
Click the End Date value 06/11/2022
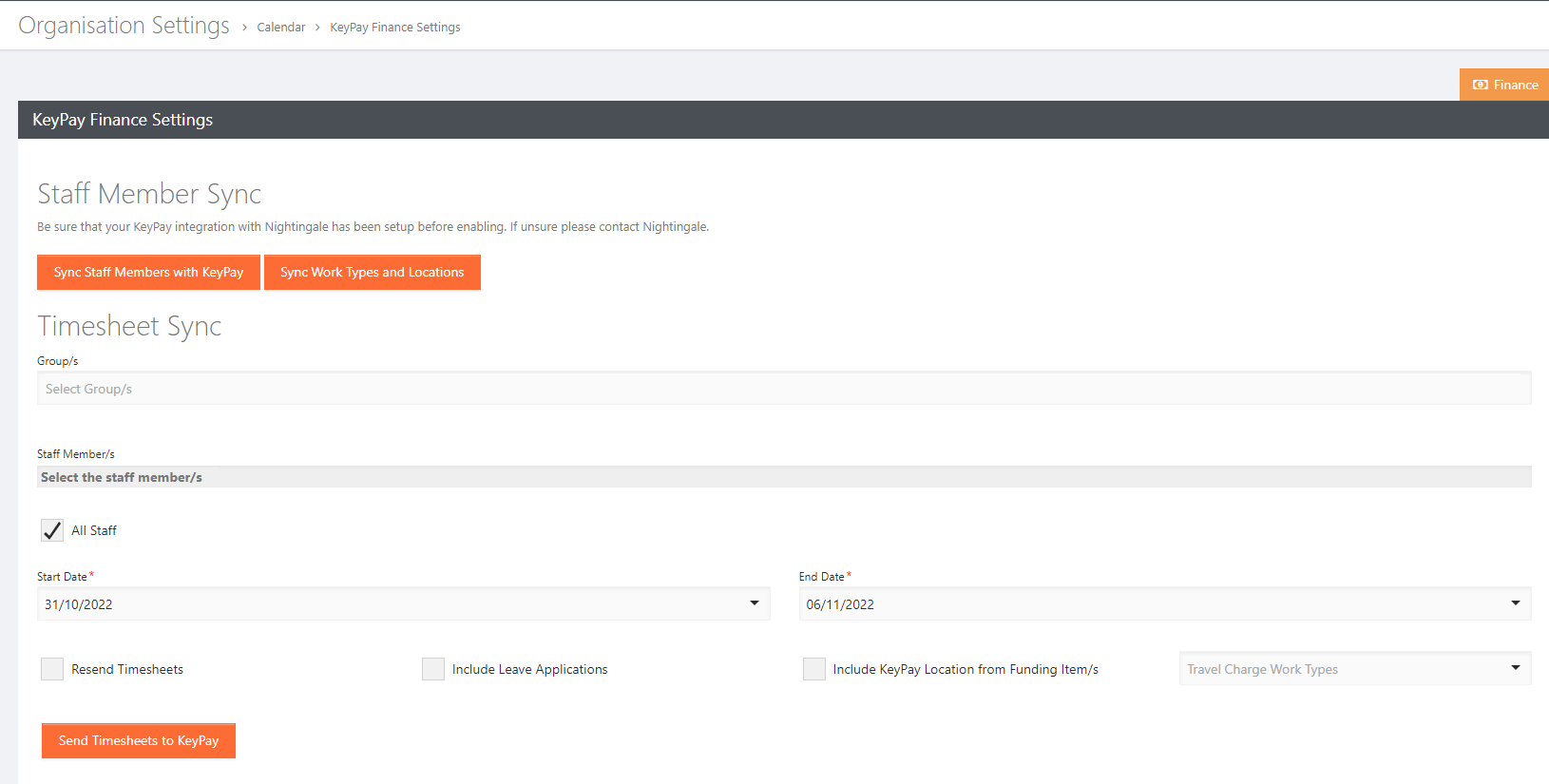[x=840, y=604]
